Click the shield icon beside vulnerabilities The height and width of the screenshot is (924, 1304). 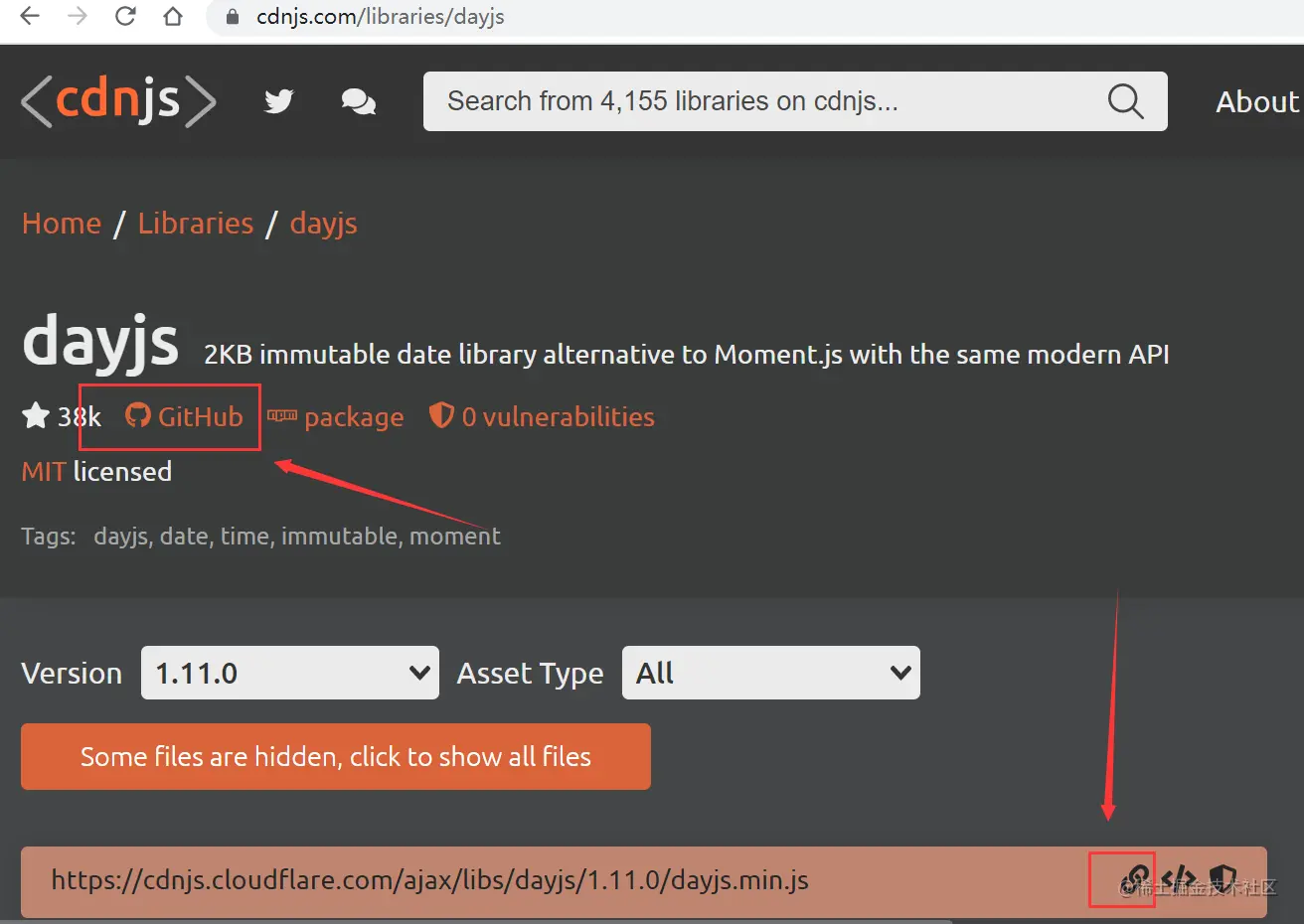coord(441,415)
